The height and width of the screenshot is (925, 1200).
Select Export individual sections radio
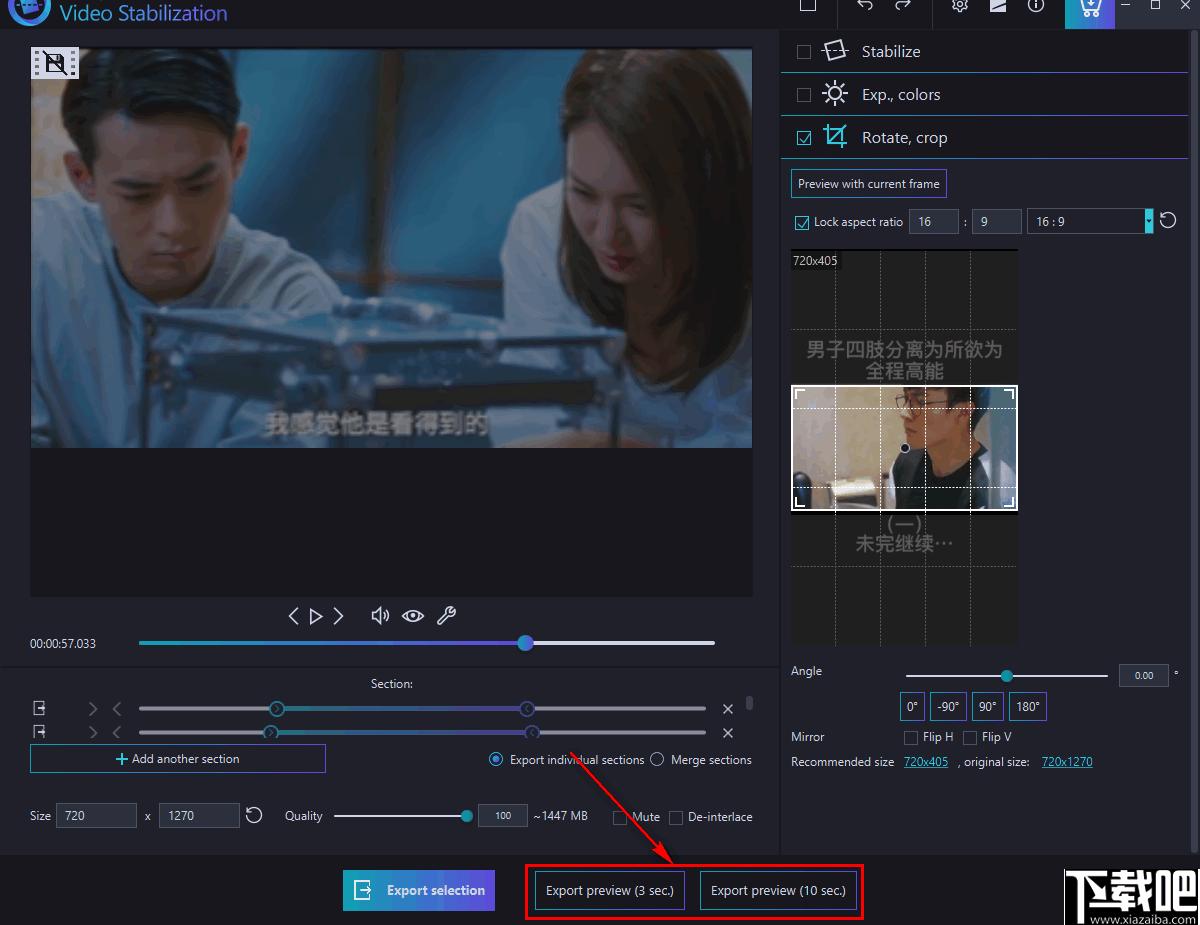(x=496, y=759)
